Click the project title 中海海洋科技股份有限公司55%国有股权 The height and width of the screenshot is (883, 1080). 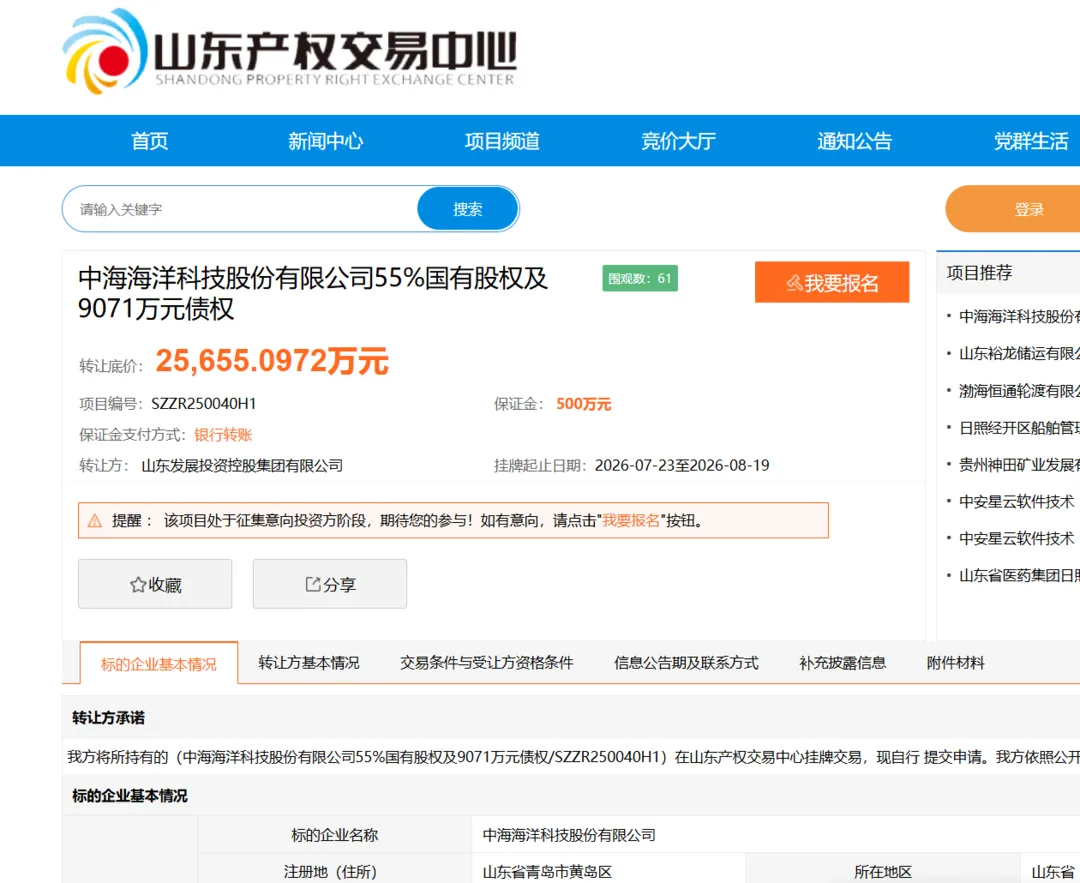coord(313,293)
